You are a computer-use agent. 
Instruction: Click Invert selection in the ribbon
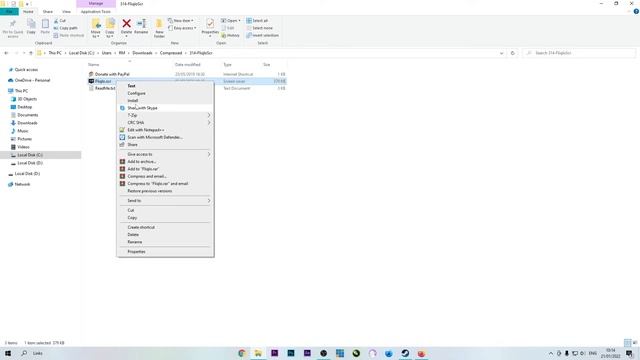pos(262,36)
